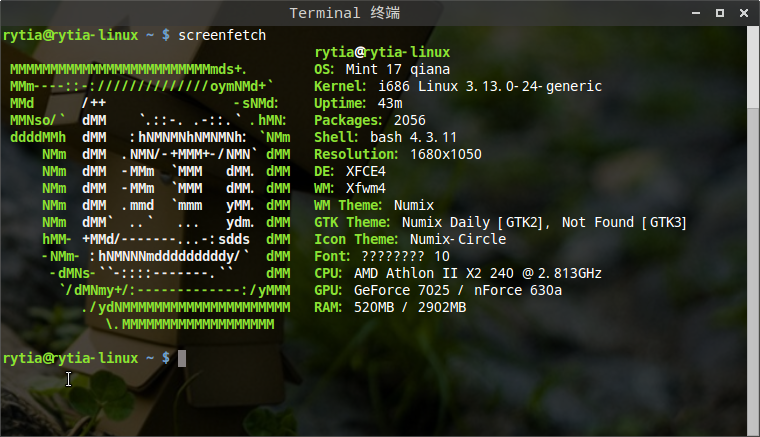The image size is (760, 437).
Task: Click the block cursor at the prompt
Action: tap(182, 359)
